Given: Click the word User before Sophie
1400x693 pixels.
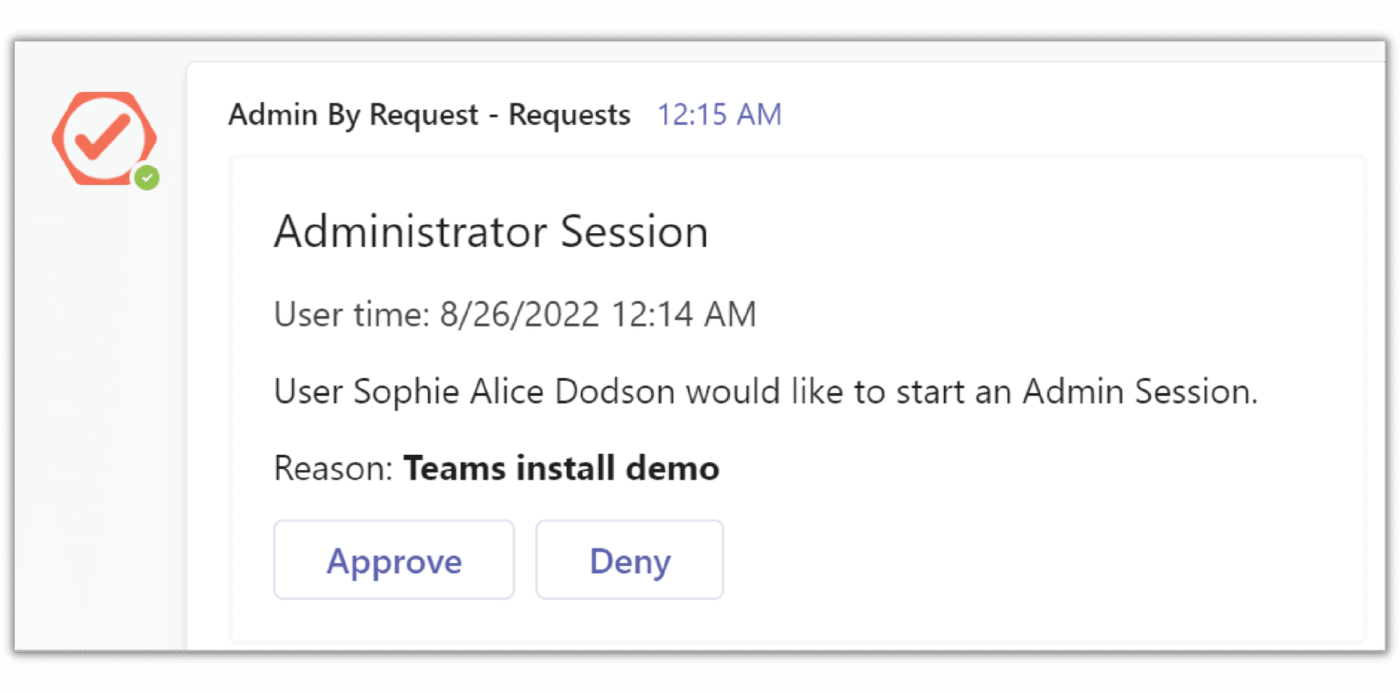Looking at the screenshot, I should pos(308,391).
